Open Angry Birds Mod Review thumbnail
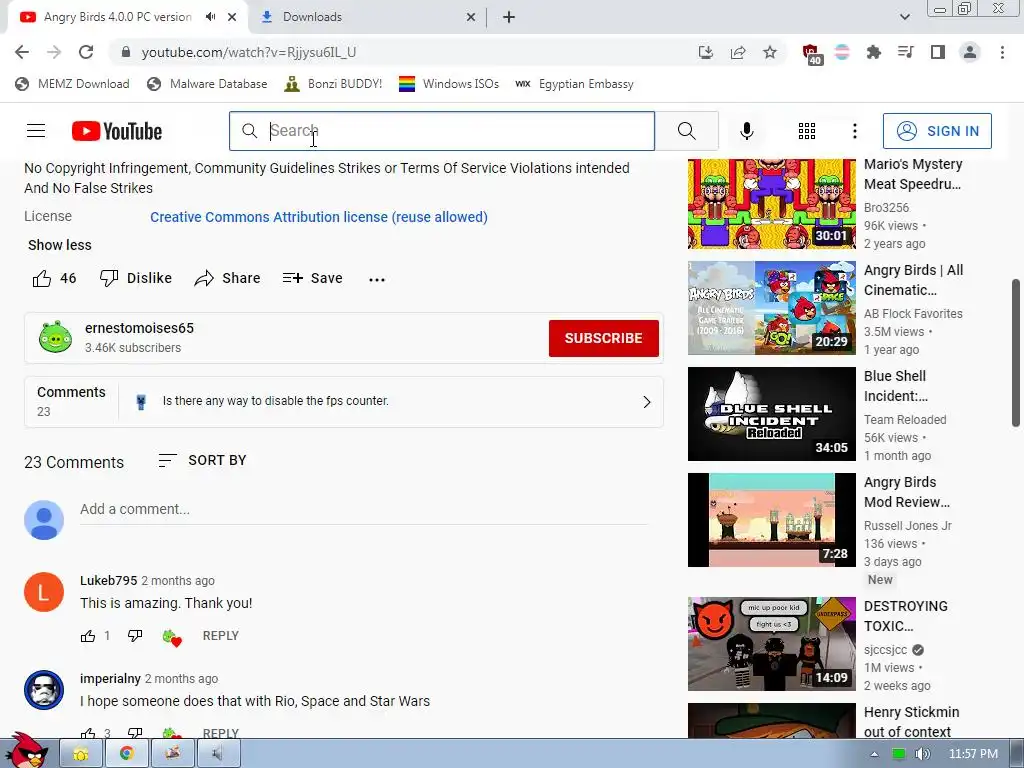Image resolution: width=1024 pixels, height=768 pixels. (x=771, y=520)
